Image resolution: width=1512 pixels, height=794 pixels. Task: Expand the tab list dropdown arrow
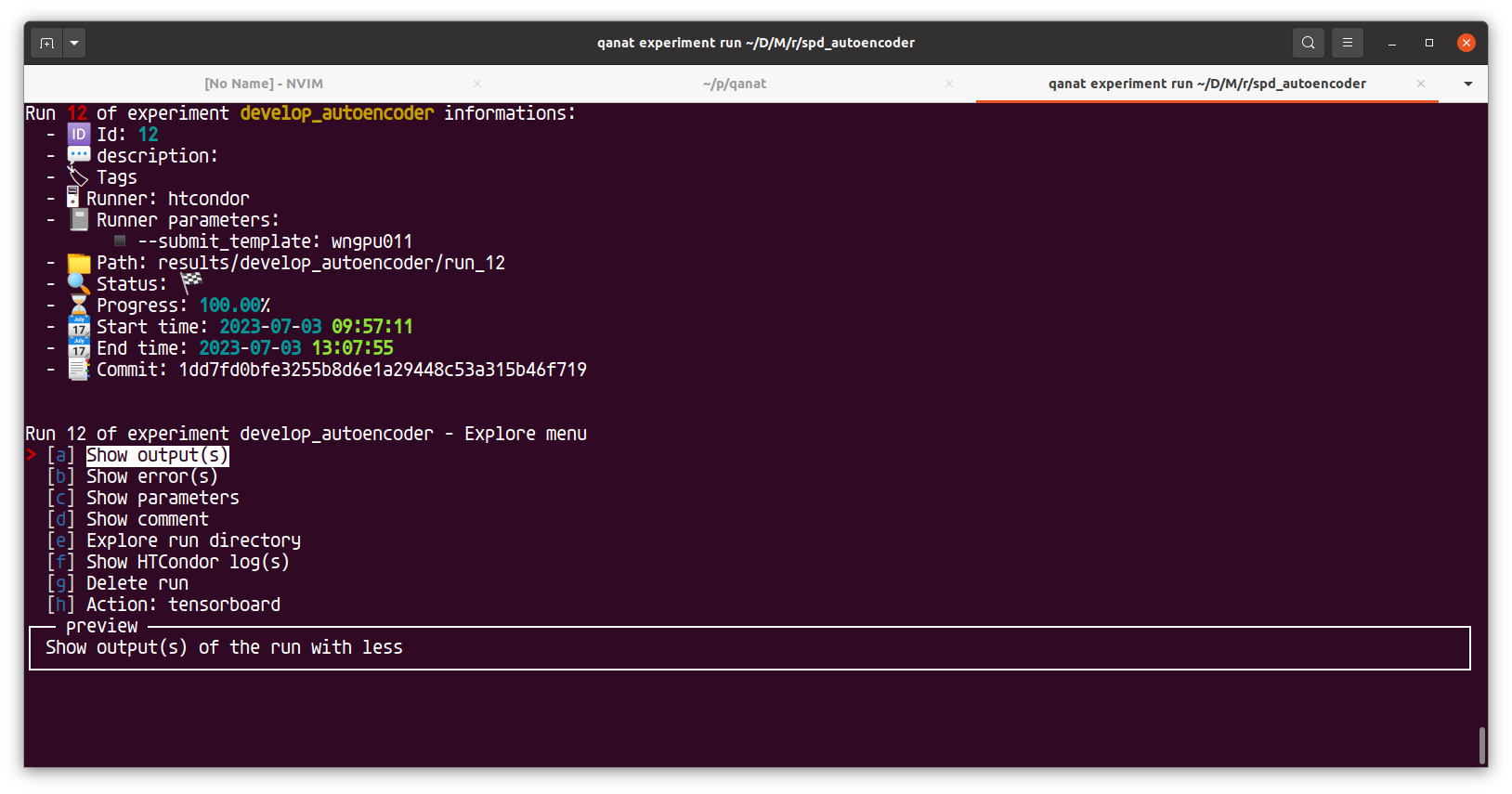tap(1468, 84)
